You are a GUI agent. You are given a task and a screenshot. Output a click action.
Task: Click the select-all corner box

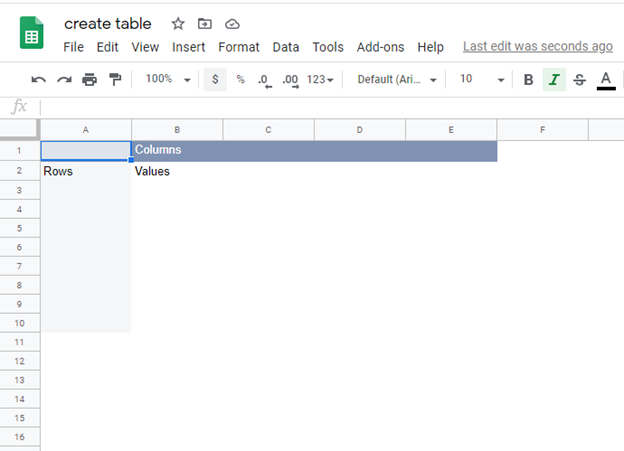[x=20, y=129]
